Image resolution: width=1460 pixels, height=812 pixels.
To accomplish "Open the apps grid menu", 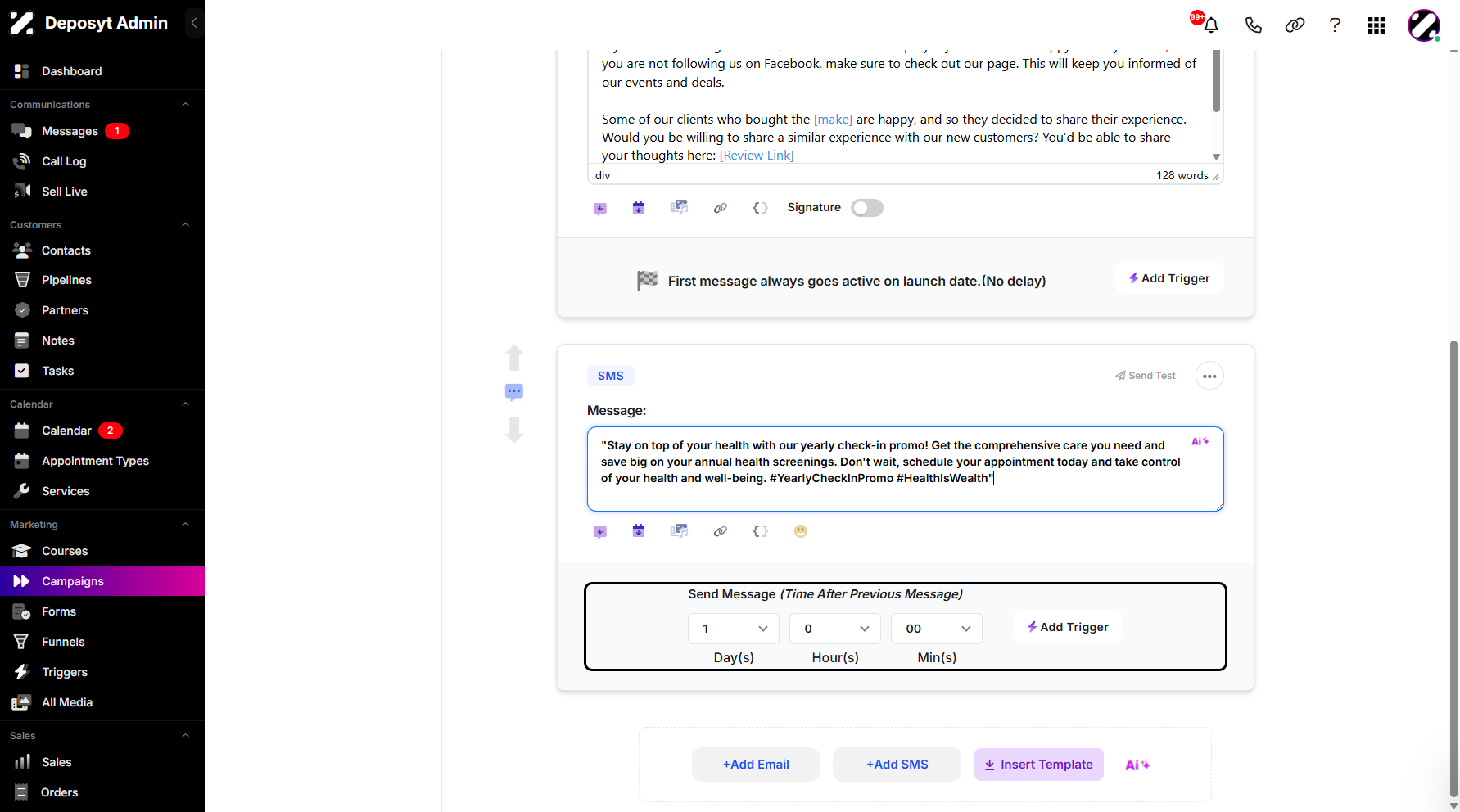I will (1376, 25).
